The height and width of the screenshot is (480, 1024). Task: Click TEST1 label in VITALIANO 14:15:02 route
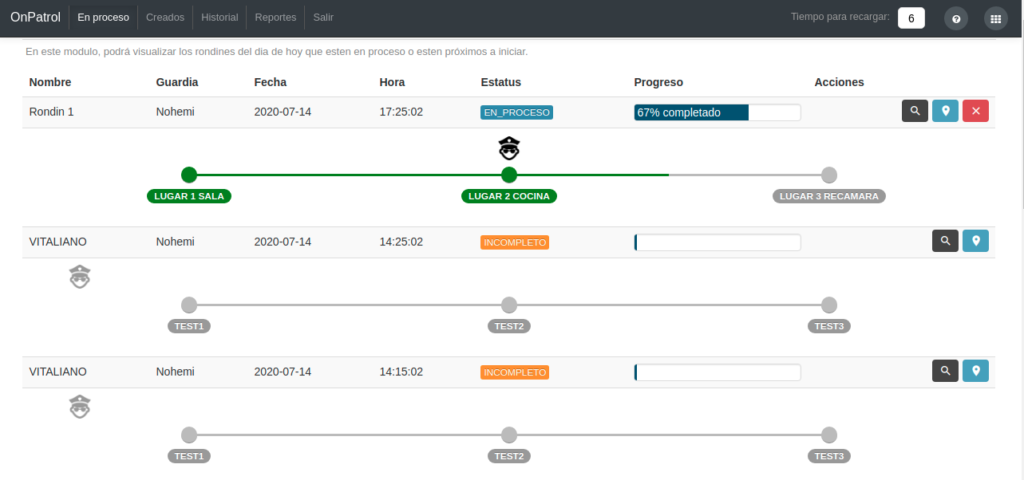coord(189,456)
